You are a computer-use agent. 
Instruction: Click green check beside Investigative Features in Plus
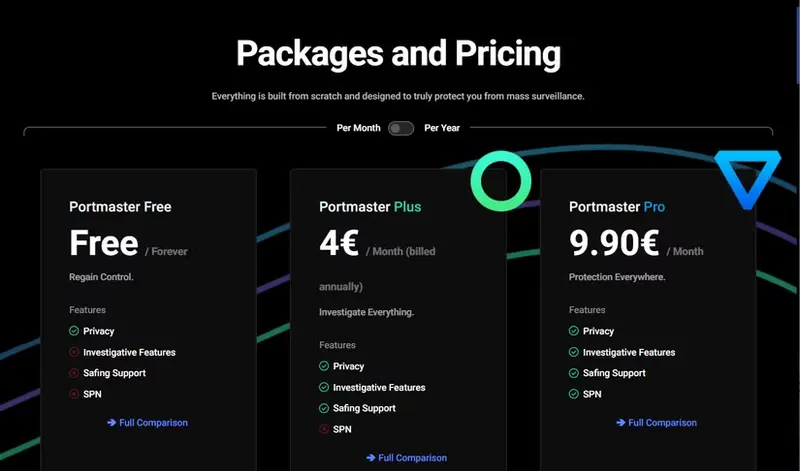(x=324, y=387)
